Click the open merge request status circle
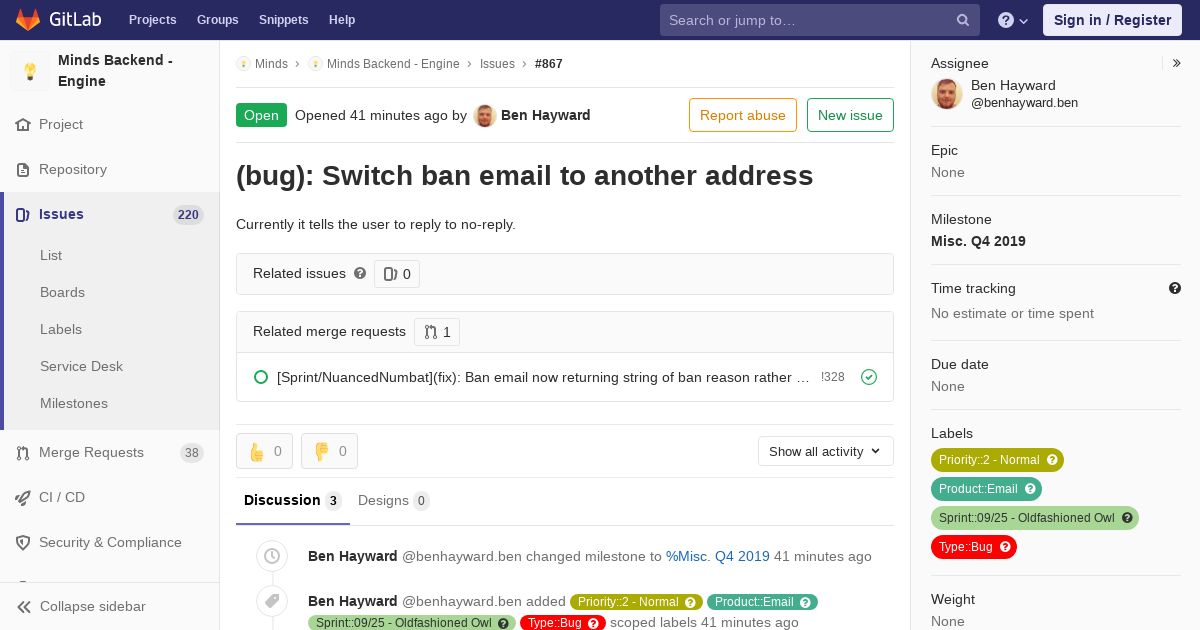This screenshot has width=1200, height=630. (x=261, y=377)
